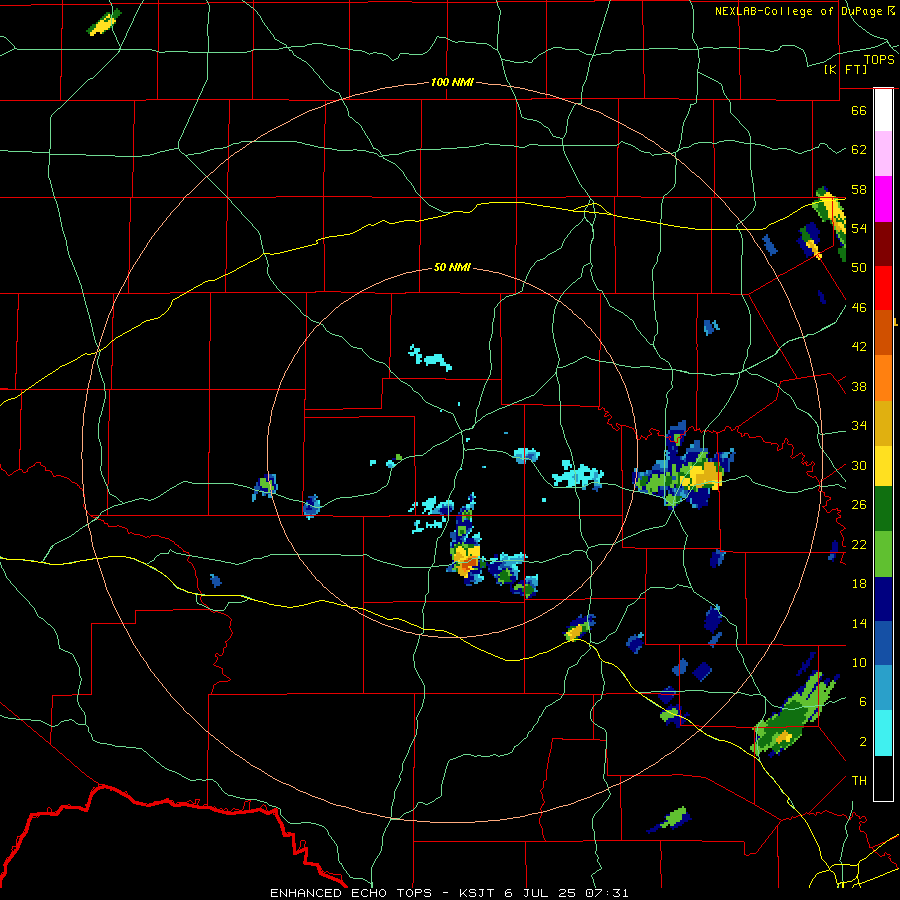Viewport: 900px width, 900px height.
Task: Click the "66" scale label
Action: pos(859,110)
